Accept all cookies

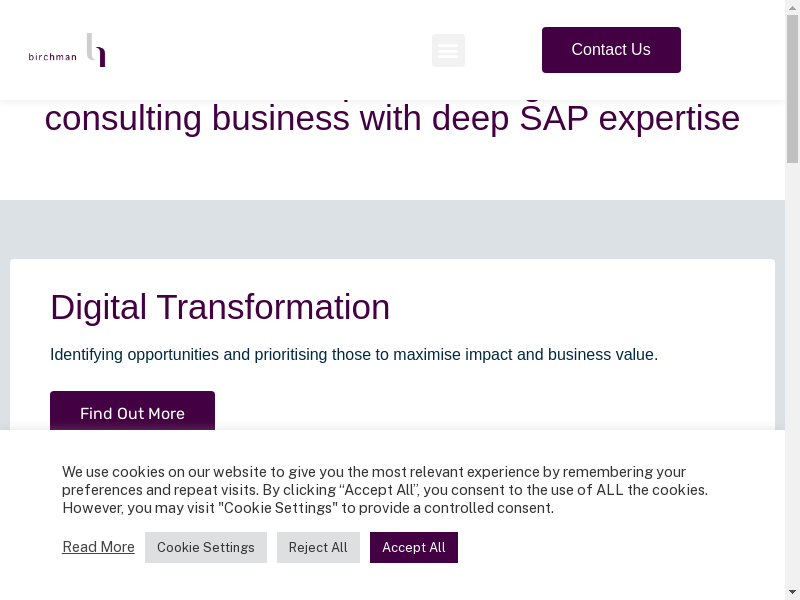(x=414, y=547)
